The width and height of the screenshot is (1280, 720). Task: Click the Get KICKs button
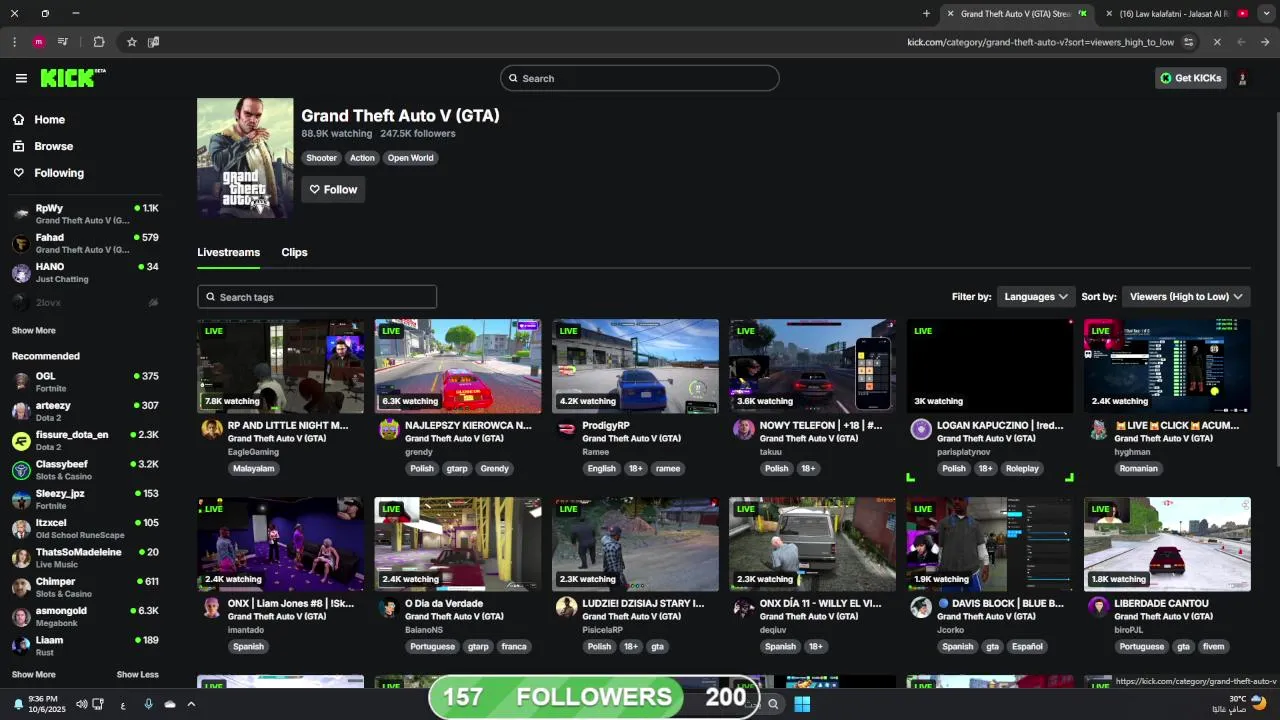(x=1190, y=78)
